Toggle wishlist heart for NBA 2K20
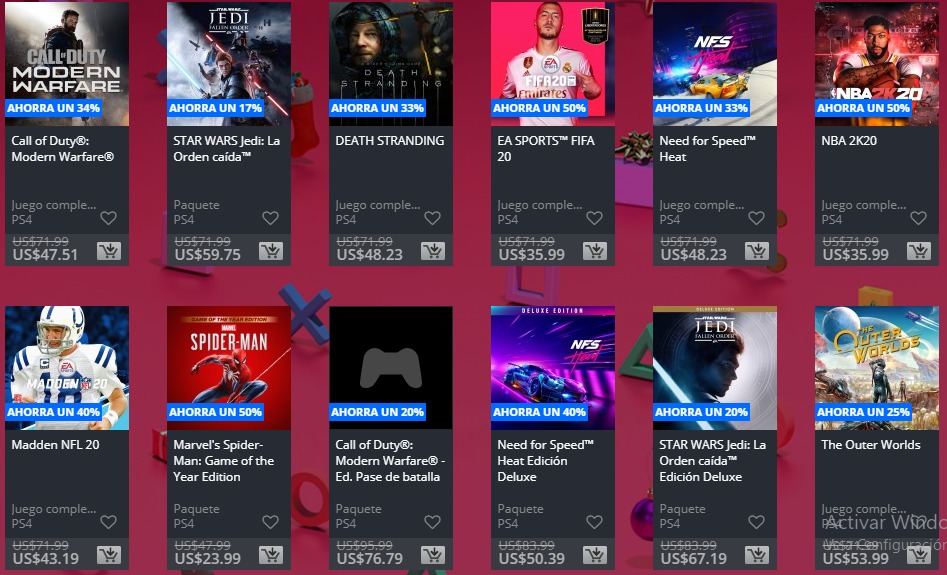Viewport: 947px width, 575px height. tap(918, 217)
